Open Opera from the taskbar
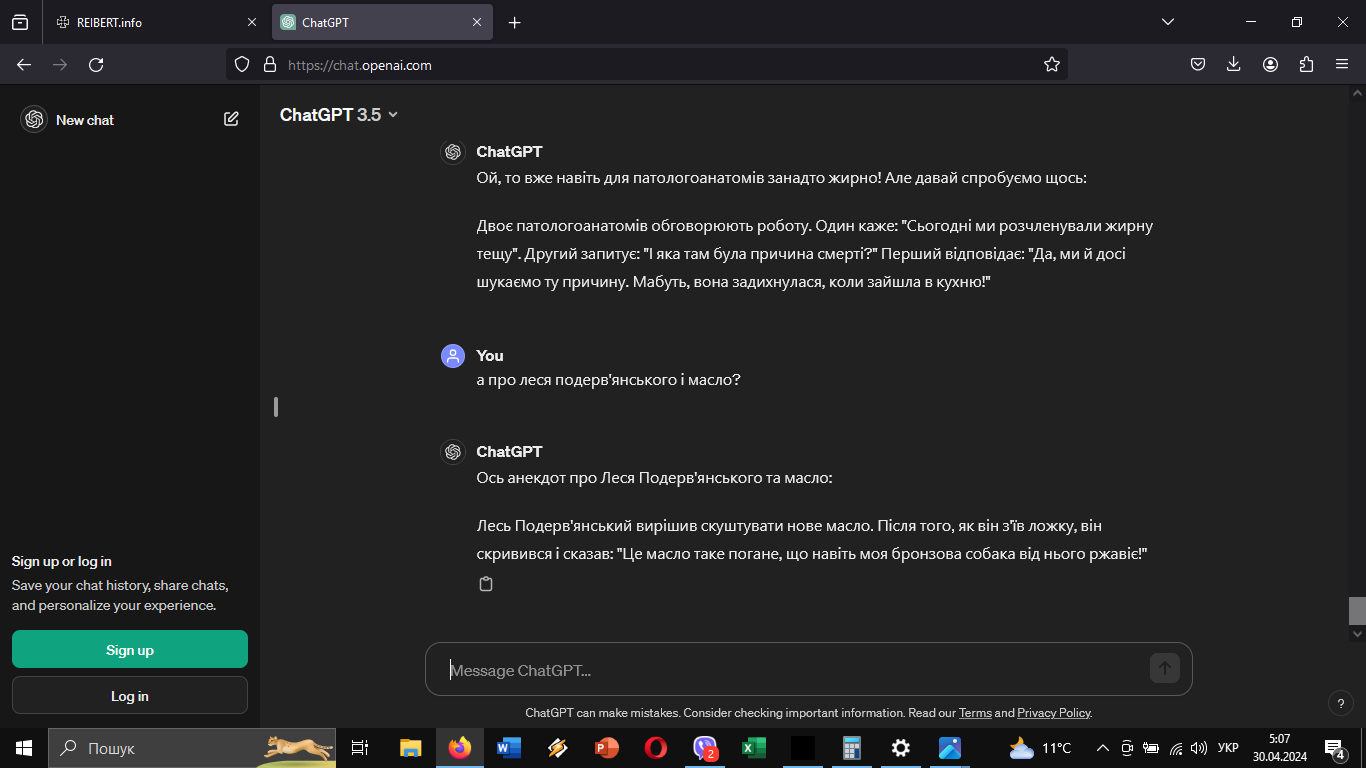The image size is (1366, 768). pos(656,748)
